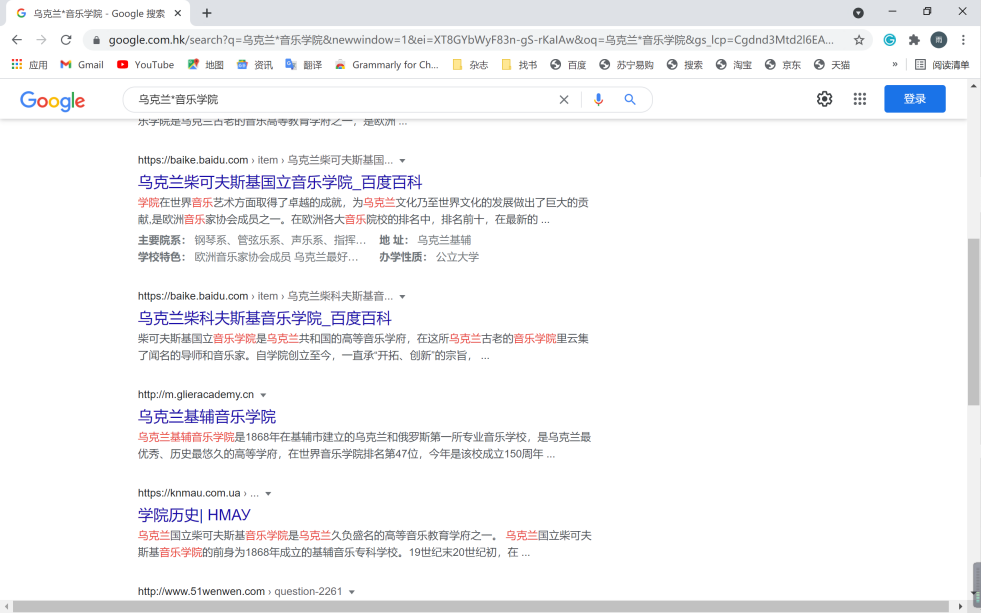
Task: Close the Google search tab
Action: click(x=178, y=13)
